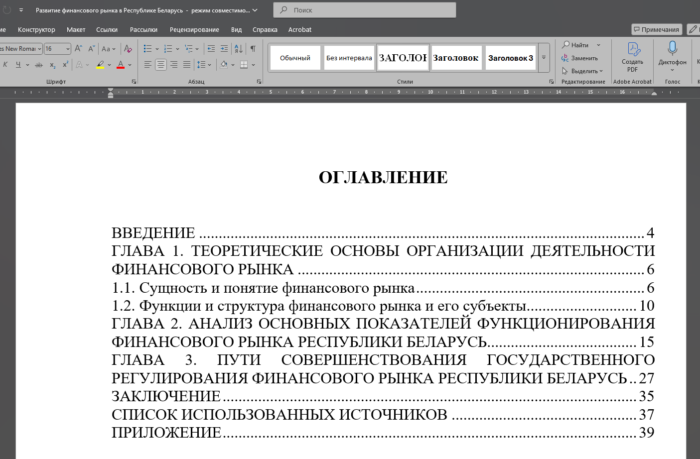Toggle center alignment
700x459 pixels.
[x=161, y=65]
